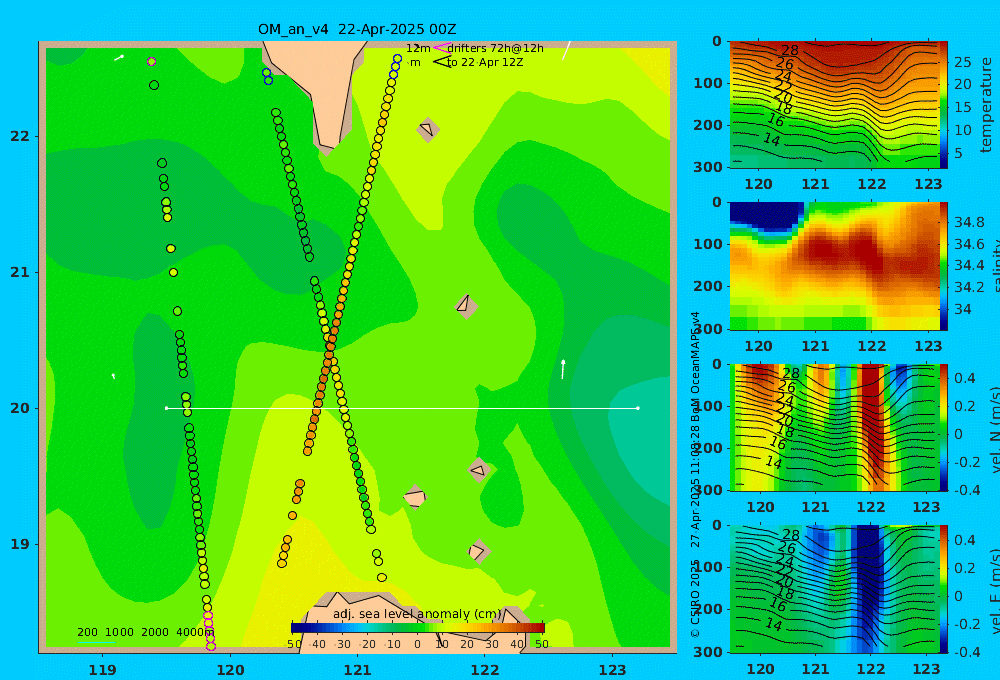Click the 'vel. N (m/s)' axis label
This screenshot has height=680, width=1000.
coord(994,429)
